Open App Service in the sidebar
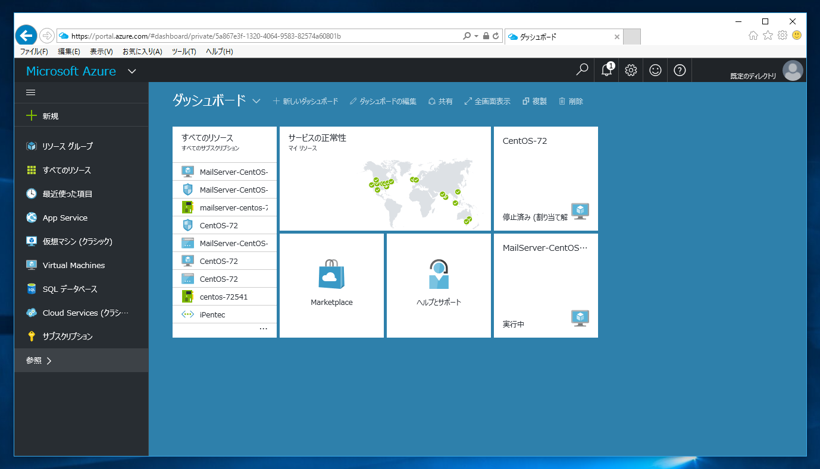820x469 pixels. point(82,218)
